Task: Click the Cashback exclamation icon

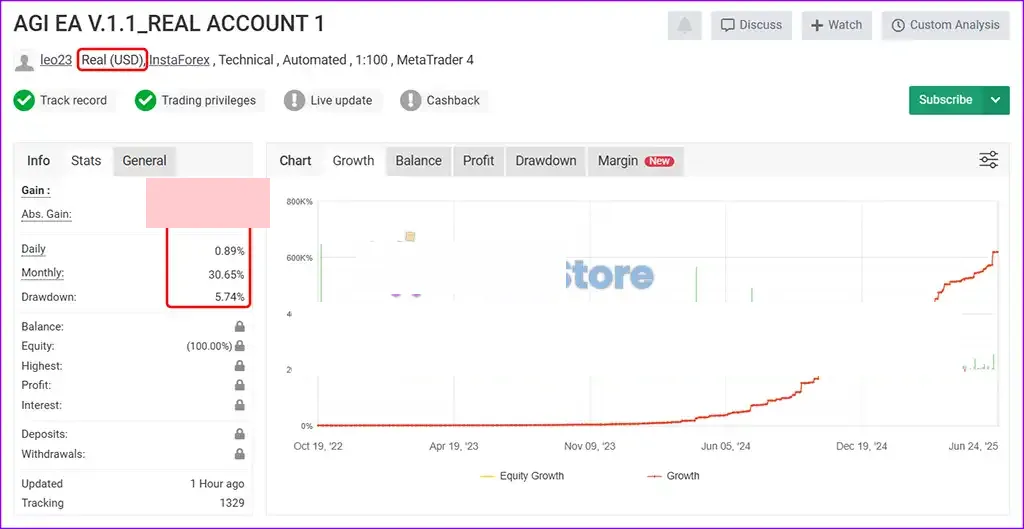Action: pyautogui.click(x=410, y=101)
